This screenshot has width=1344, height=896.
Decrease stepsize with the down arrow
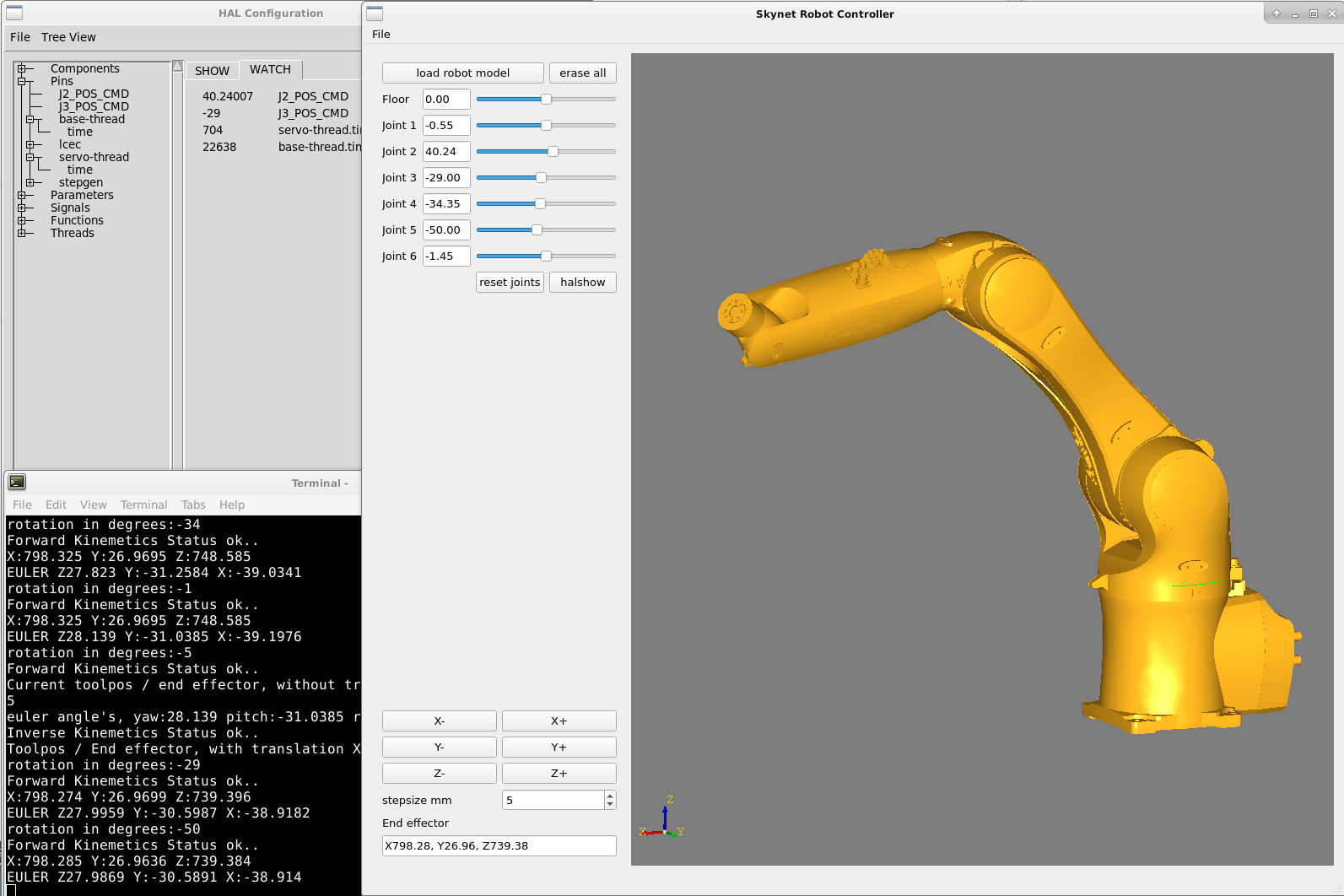[x=610, y=804]
